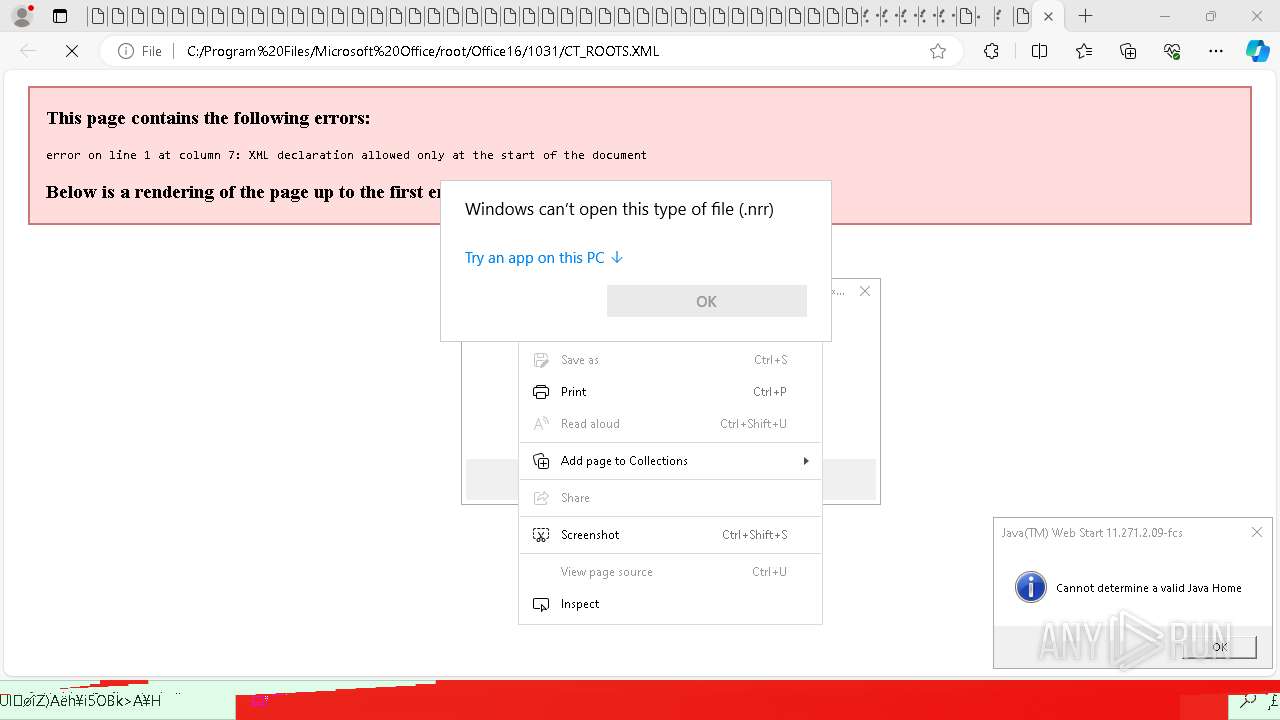Click the address bar URL

(x=423, y=51)
